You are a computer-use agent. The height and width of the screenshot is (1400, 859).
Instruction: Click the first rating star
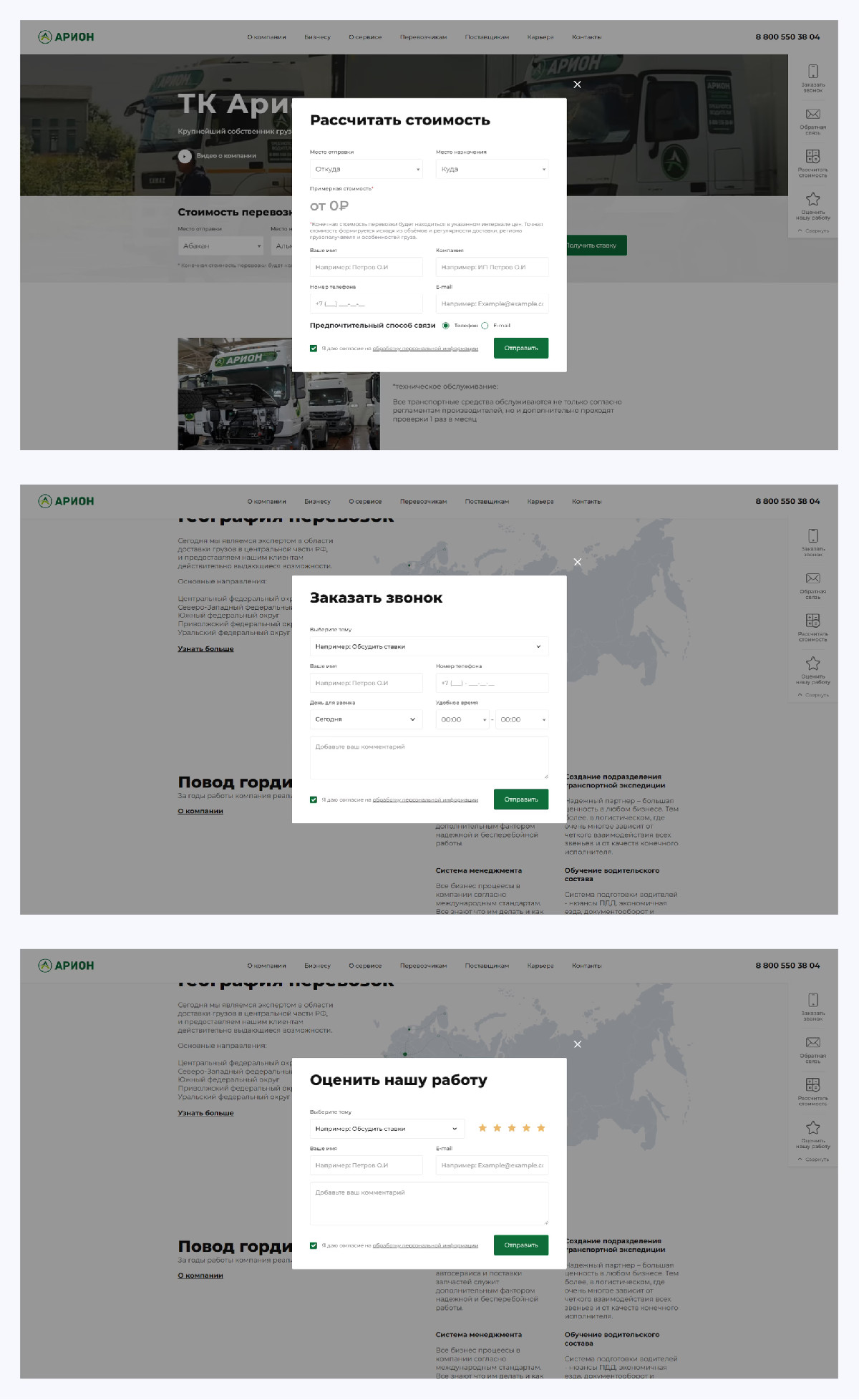(x=482, y=1128)
